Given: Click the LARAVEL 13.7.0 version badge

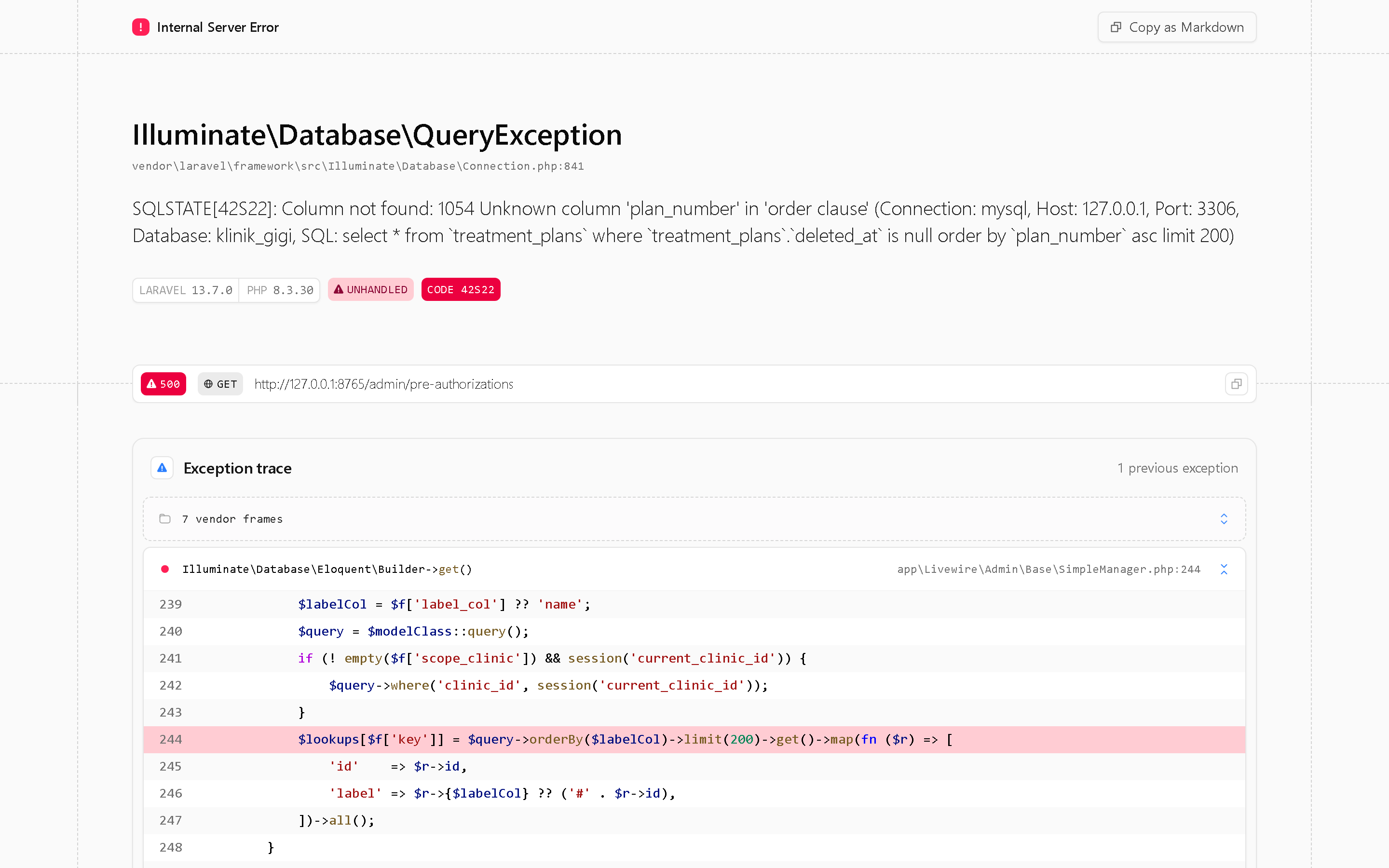Looking at the screenshot, I should (186, 290).
